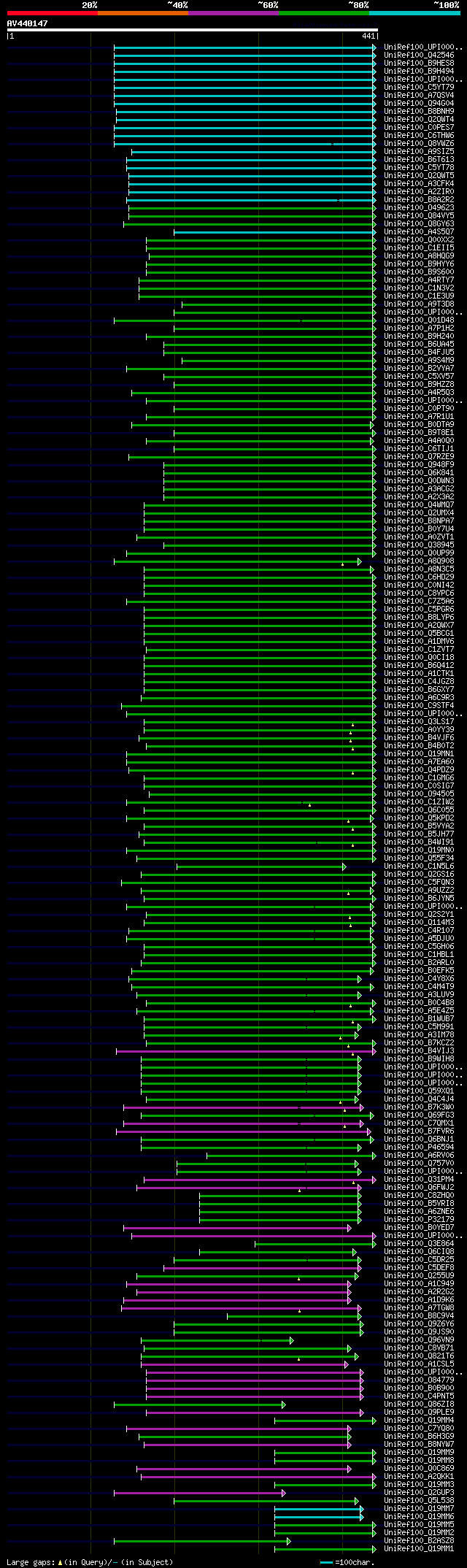Click the UniRef100_A7R1U1 label
467x1568 pixels.
click(419, 416)
